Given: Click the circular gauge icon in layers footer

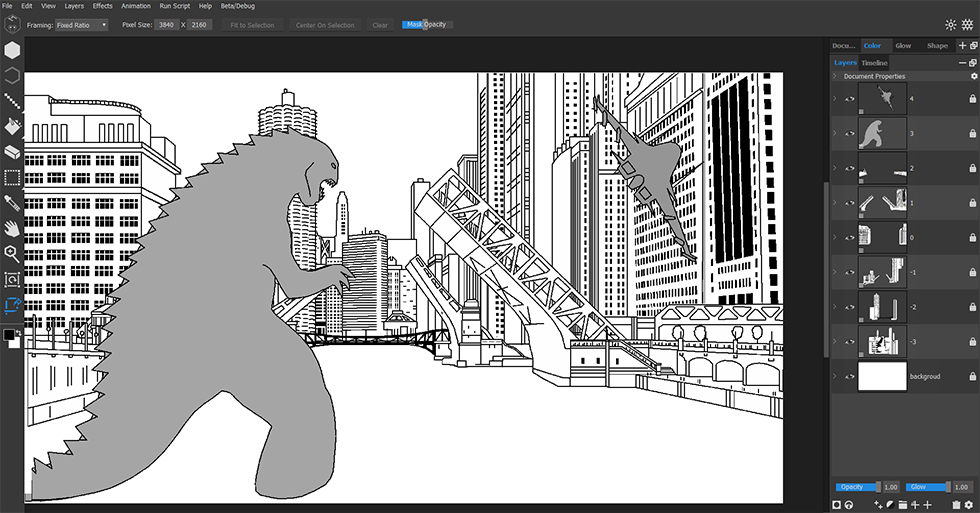Looking at the screenshot, I should tap(849, 505).
